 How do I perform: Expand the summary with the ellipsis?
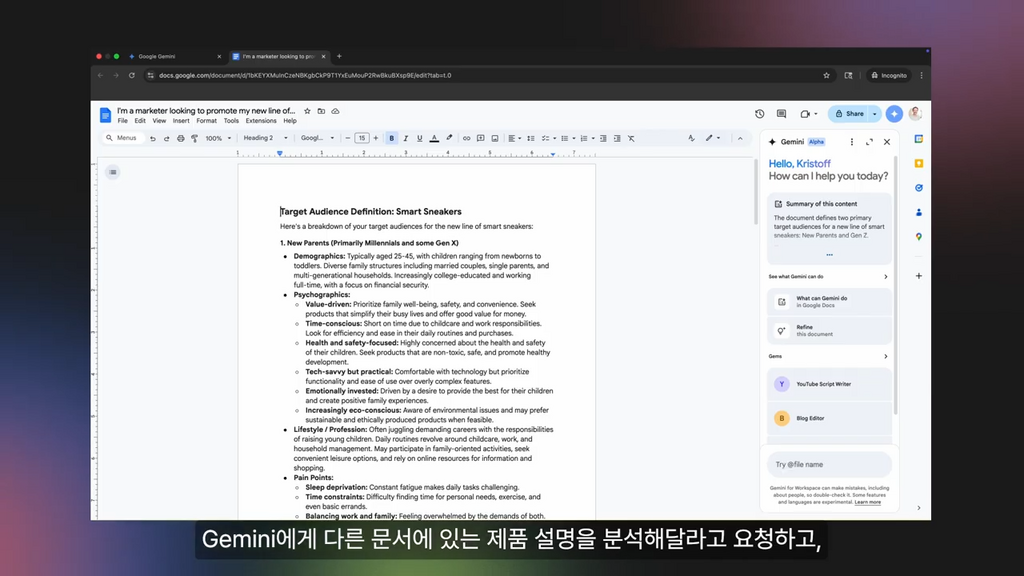(829, 255)
